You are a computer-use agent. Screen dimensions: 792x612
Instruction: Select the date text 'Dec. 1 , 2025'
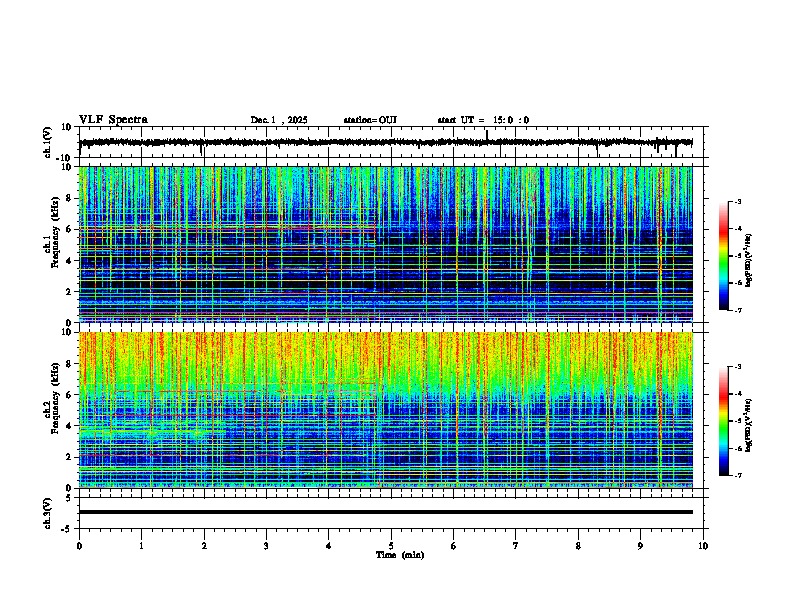coord(279,120)
